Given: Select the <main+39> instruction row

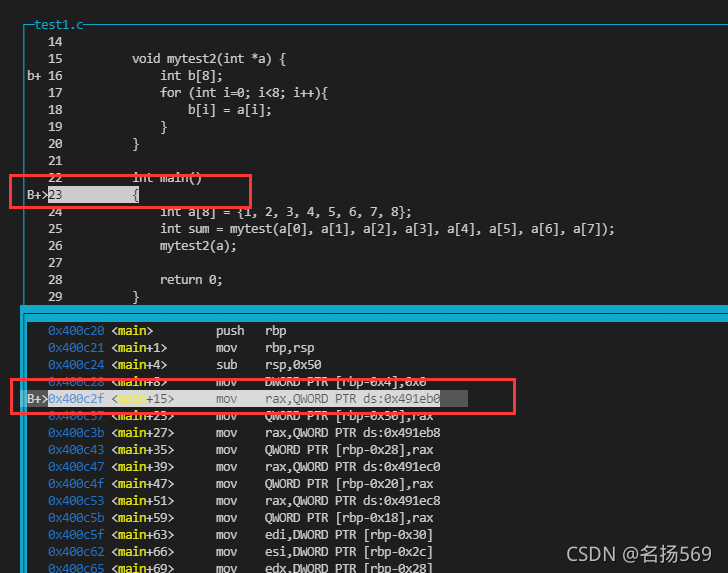Looking at the screenshot, I should point(244,467).
